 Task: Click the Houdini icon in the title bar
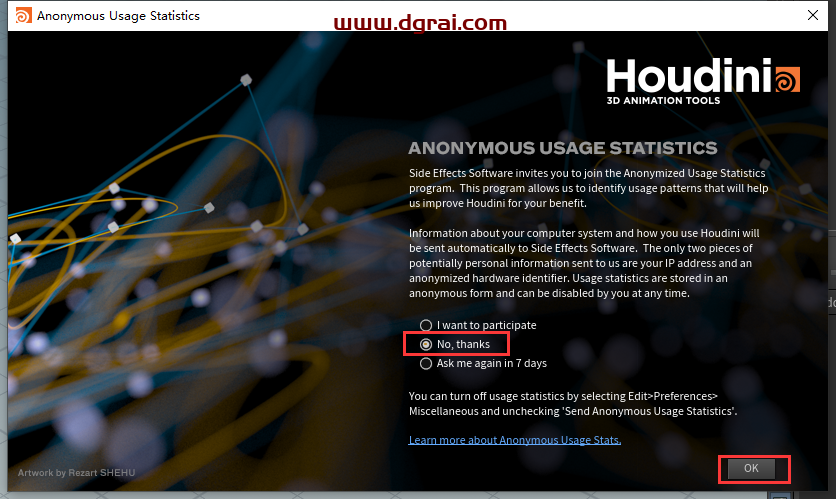click(x=23, y=15)
